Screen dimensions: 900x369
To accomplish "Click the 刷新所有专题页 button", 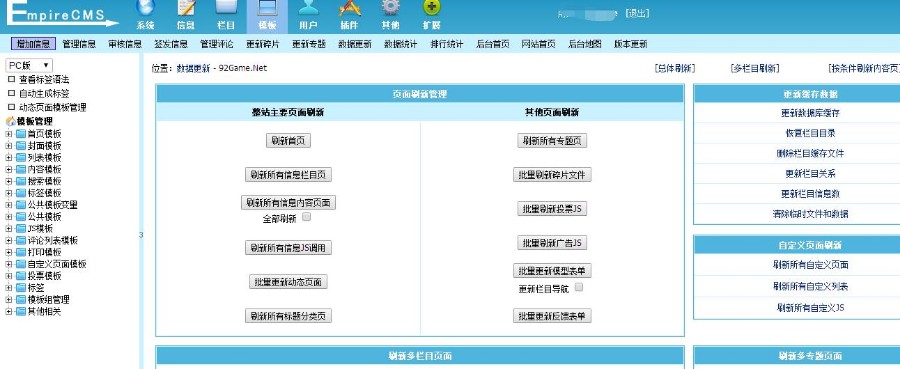I will (x=552, y=141).
